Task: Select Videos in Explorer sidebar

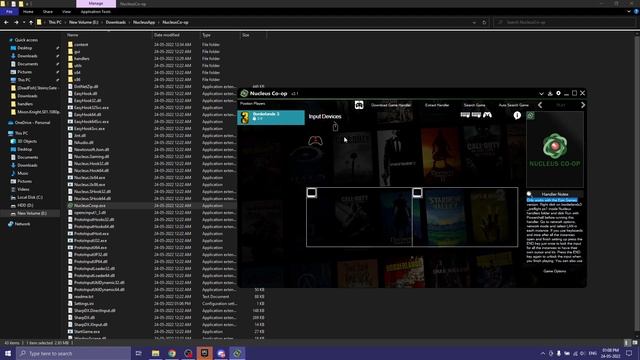Action: pyautogui.click(x=23, y=189)
